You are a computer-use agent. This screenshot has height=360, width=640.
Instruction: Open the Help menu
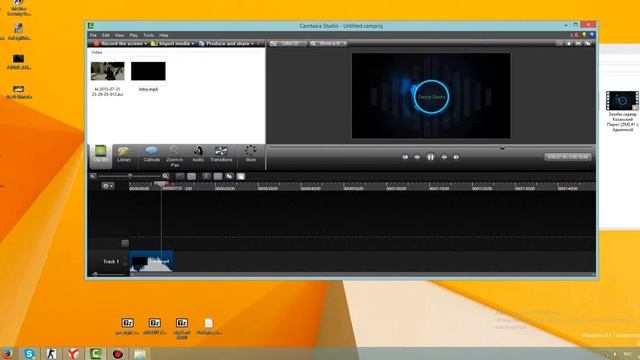pyautogui.click(x=164, y=36)
